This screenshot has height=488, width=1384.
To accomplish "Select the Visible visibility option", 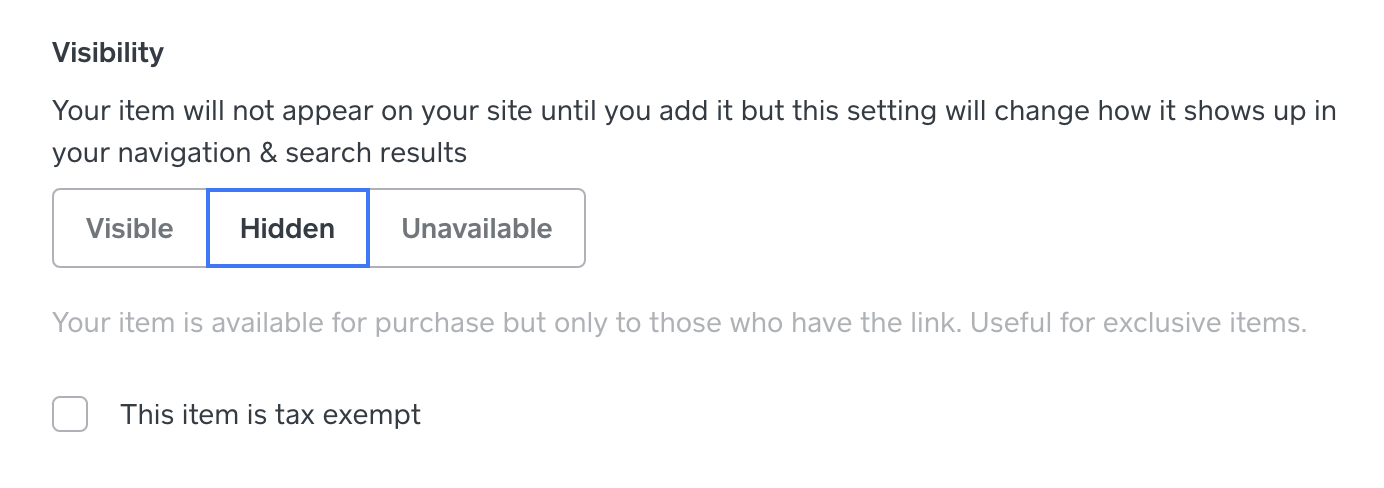I will tap(130, 228).
